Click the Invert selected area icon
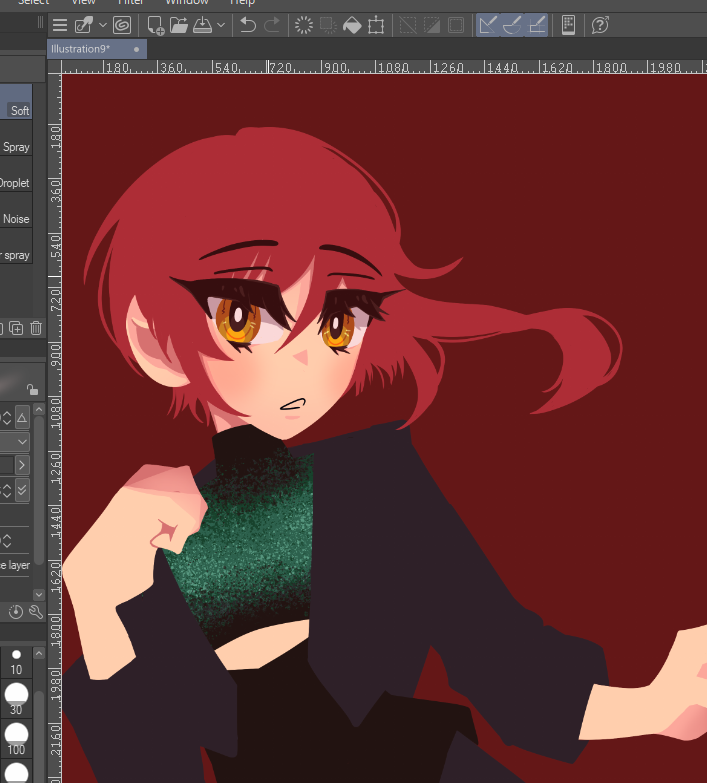The height and width of the screenshot is (783, 707). (x=432, y=25)
